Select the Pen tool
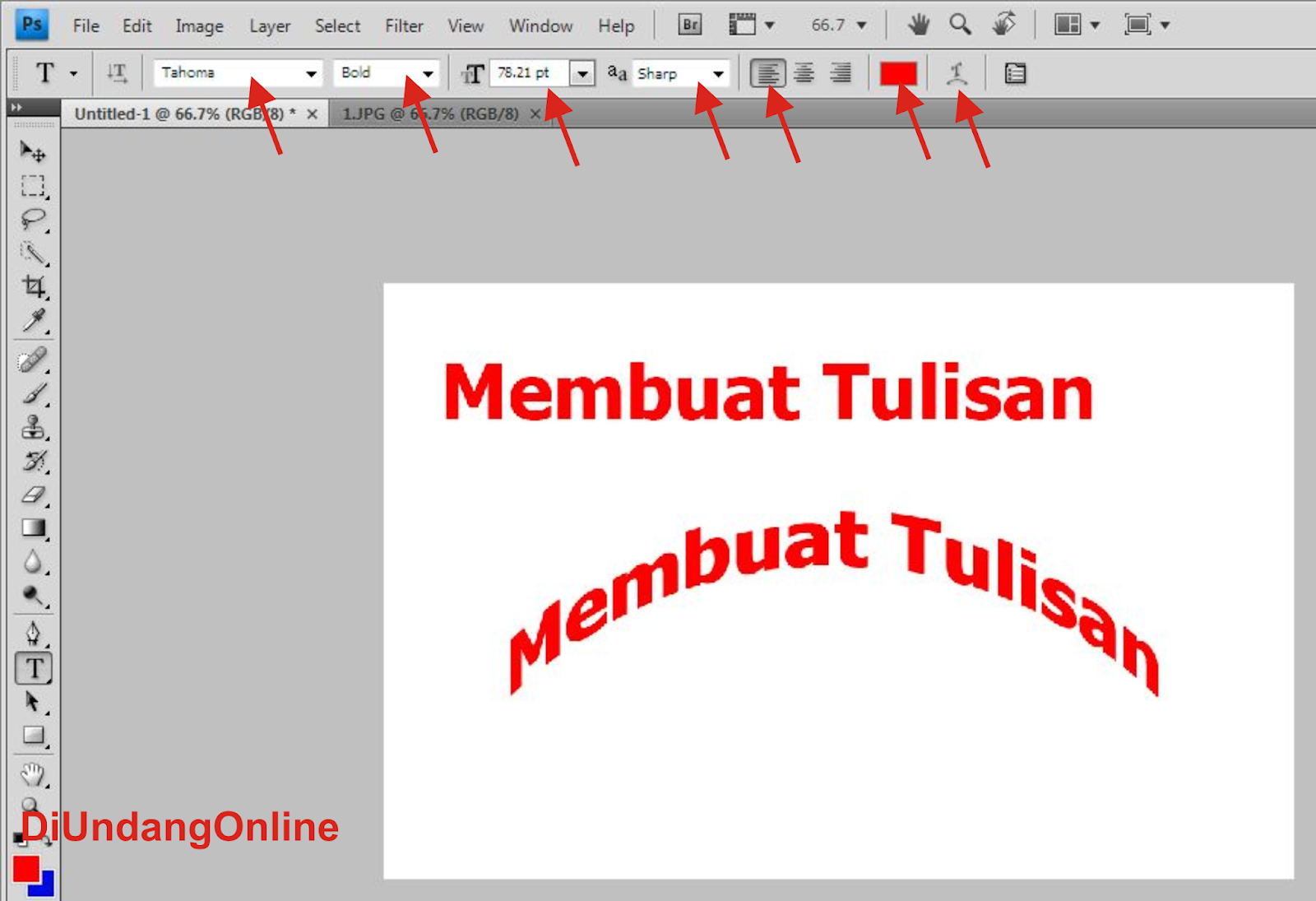 33,634
